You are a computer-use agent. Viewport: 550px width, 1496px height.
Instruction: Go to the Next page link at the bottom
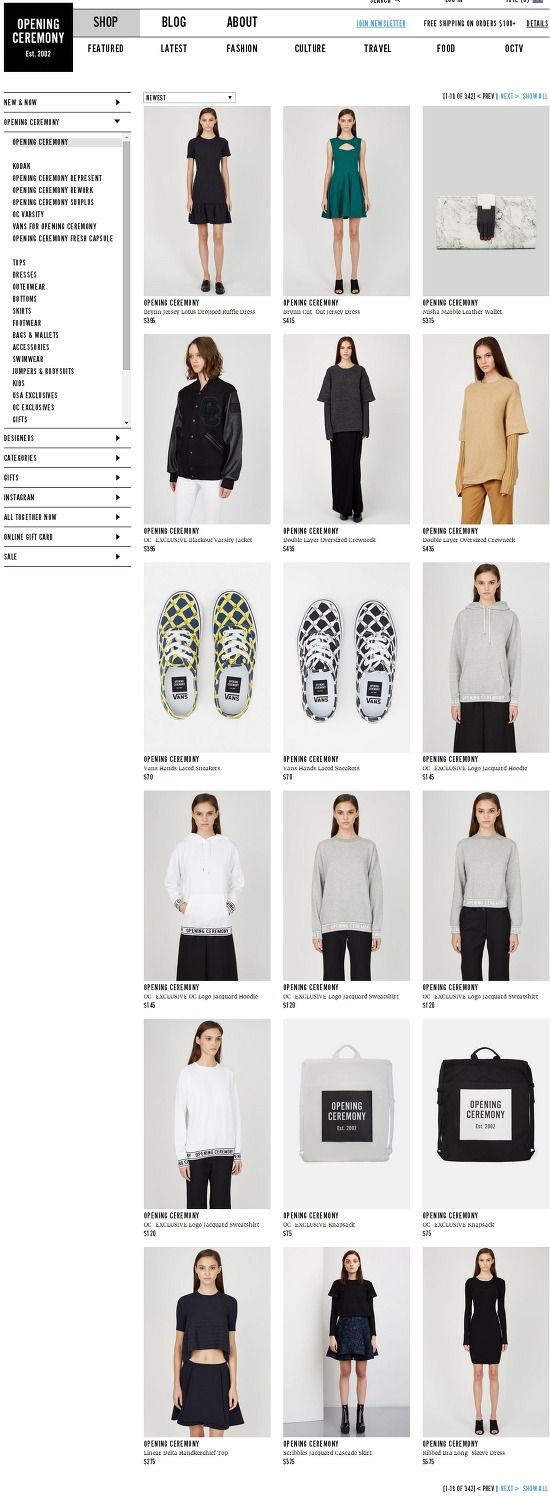click(509, 1488)
